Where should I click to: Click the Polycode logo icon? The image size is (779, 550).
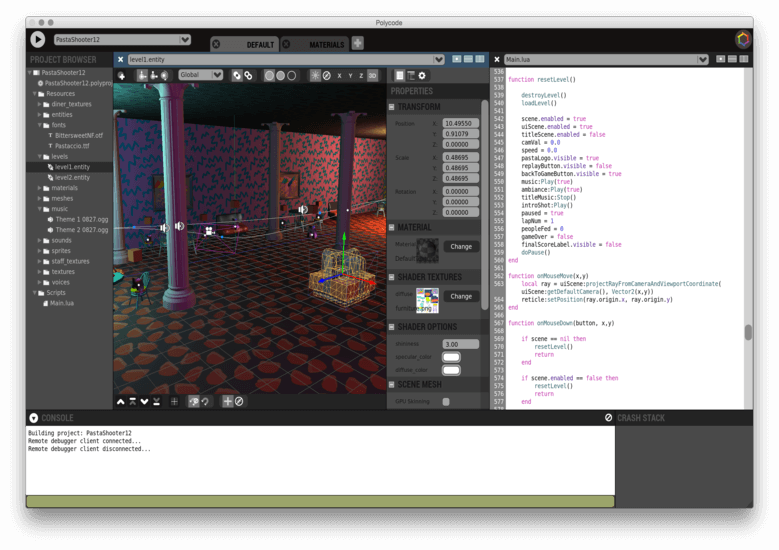742,40
